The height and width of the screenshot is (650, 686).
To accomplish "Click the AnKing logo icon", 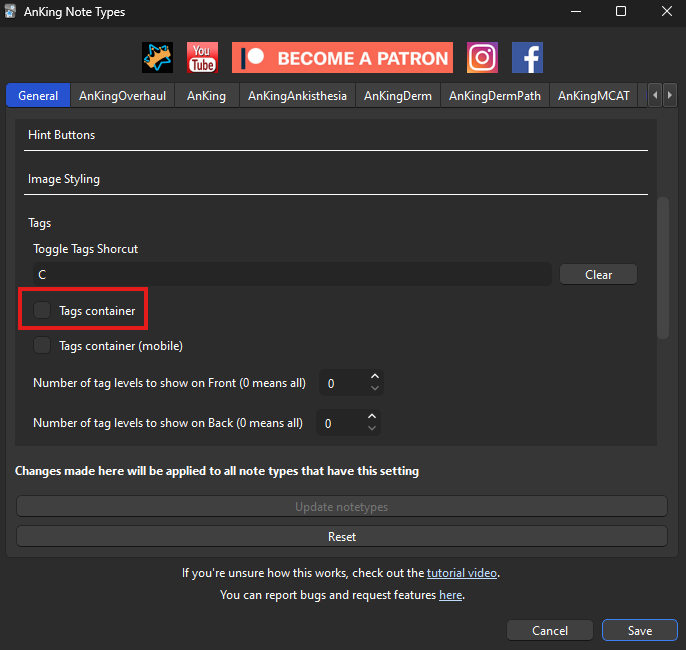I will (x=157, y=58).
